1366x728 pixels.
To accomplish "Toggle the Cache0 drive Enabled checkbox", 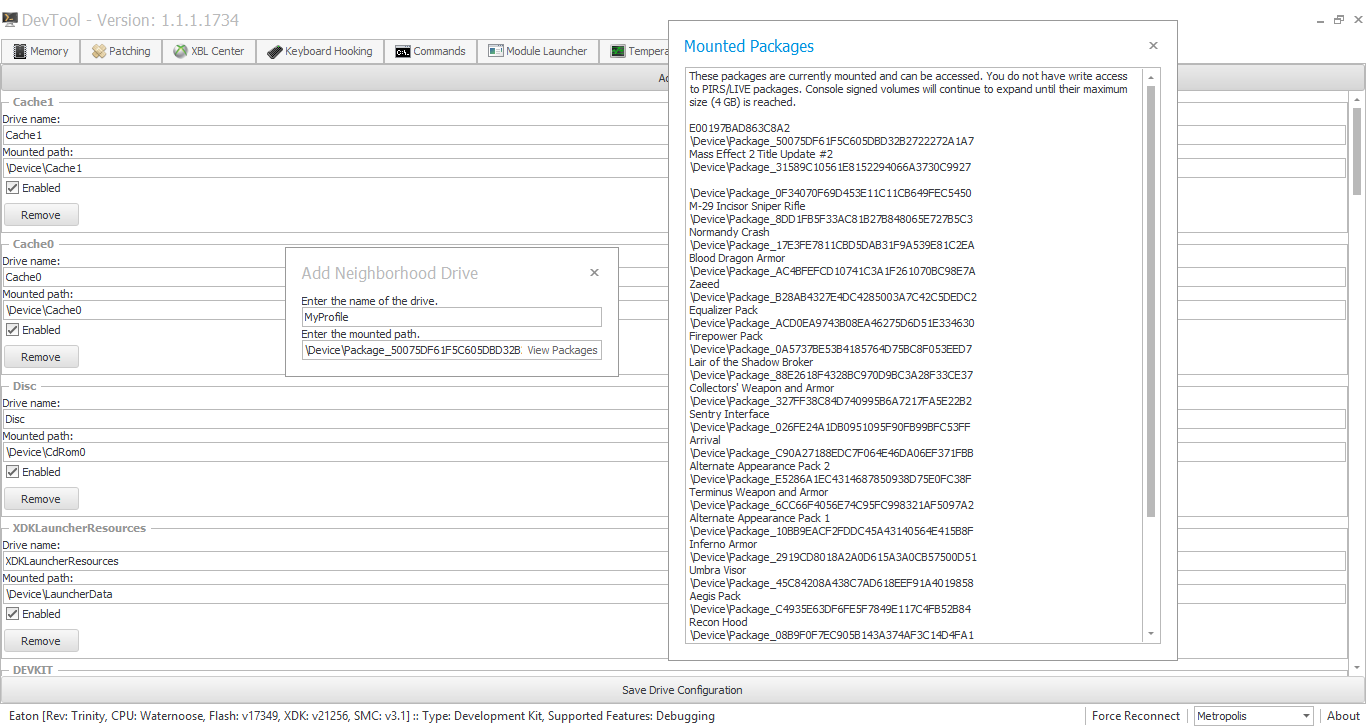I will 12,330.
